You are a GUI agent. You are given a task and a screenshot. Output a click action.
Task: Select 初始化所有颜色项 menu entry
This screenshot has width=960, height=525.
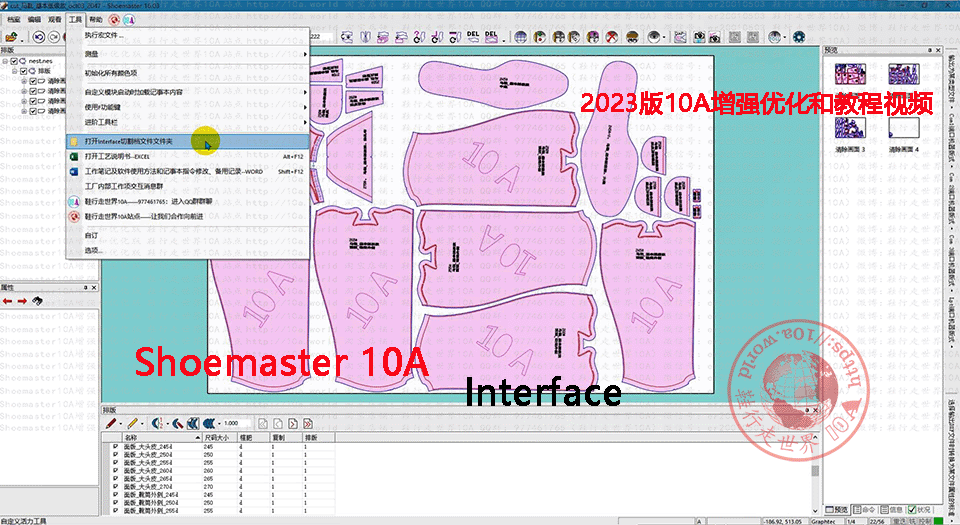pyautogui.click(x=187, y=73)
